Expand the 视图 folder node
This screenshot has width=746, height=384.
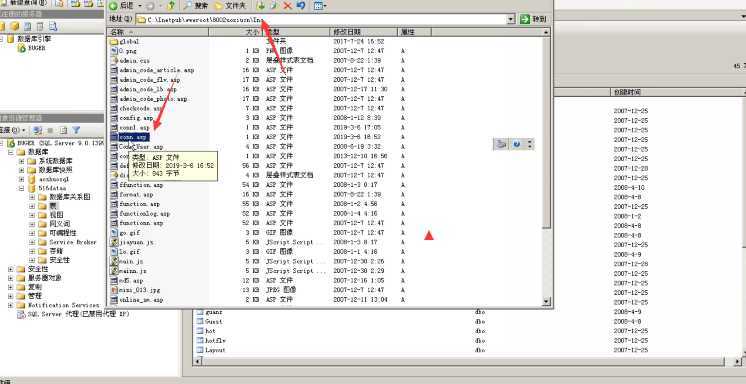(x=32, y=215)
